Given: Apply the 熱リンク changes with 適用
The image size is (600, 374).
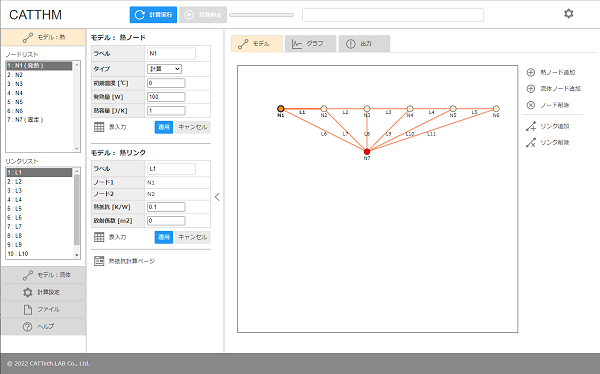Looking at the screenshot, I should click(164, 237).
